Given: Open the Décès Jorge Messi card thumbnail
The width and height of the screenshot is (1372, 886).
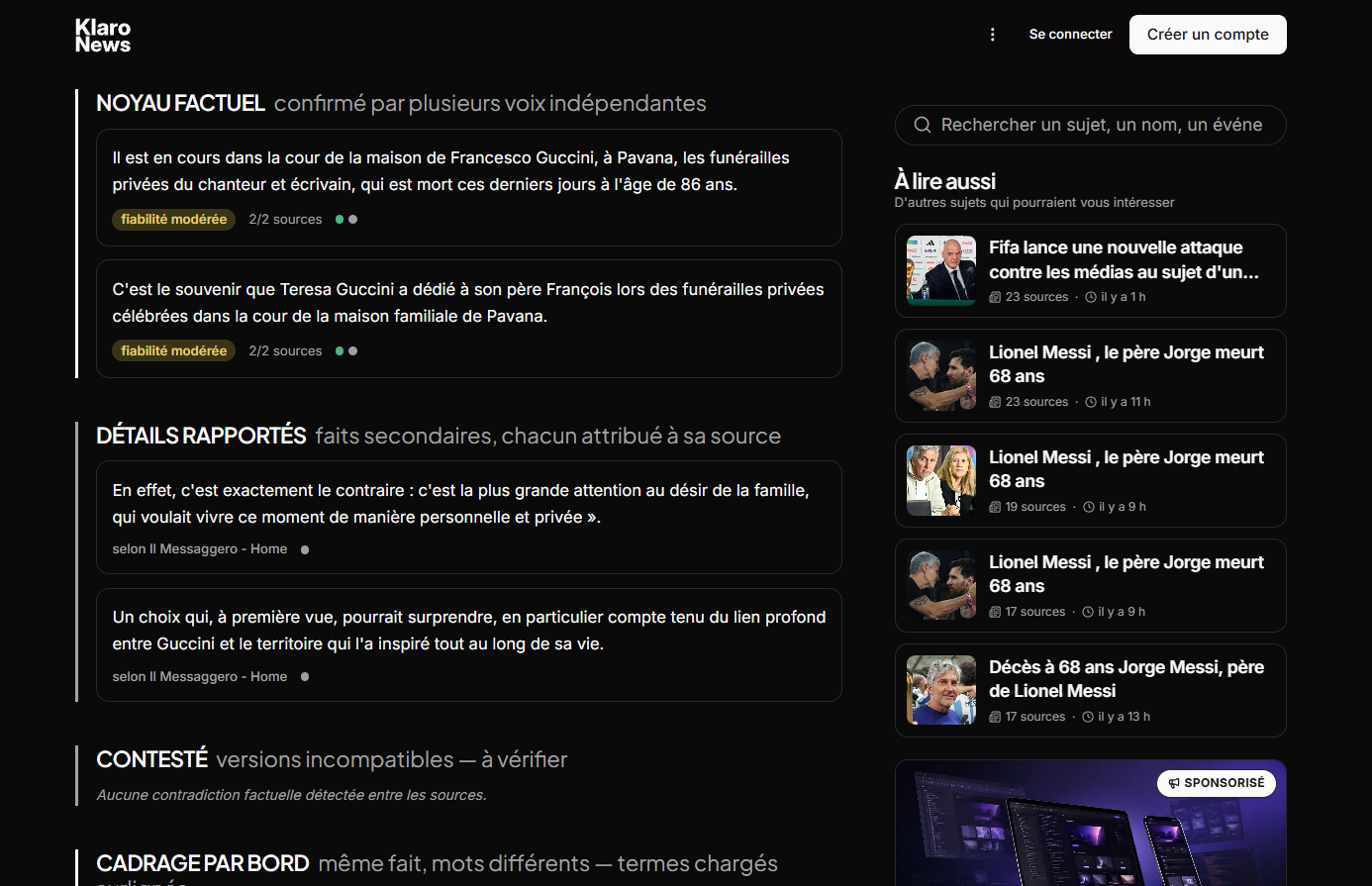Looking at the screenshot, I should (941, 690).
